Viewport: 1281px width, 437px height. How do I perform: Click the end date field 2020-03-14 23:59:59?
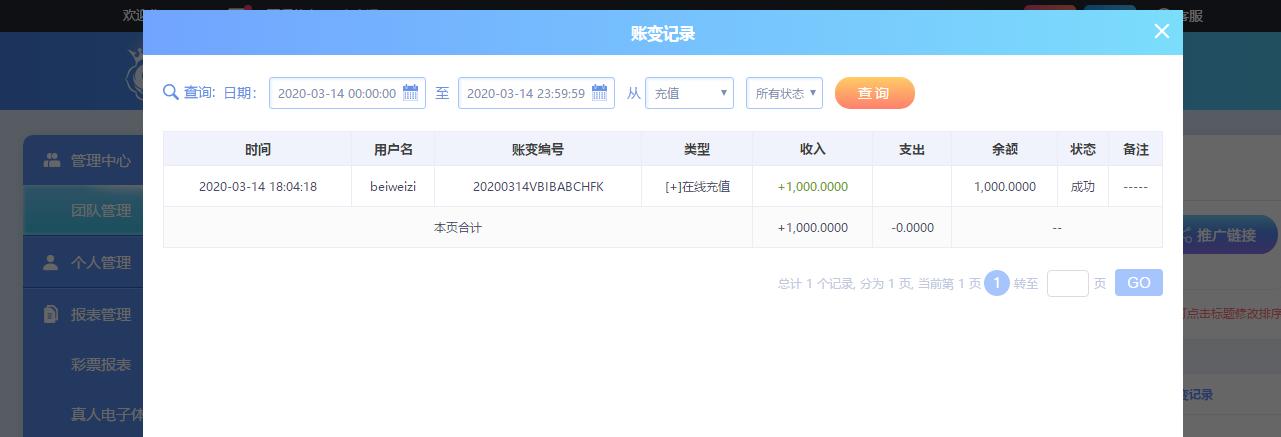(525, 93)
